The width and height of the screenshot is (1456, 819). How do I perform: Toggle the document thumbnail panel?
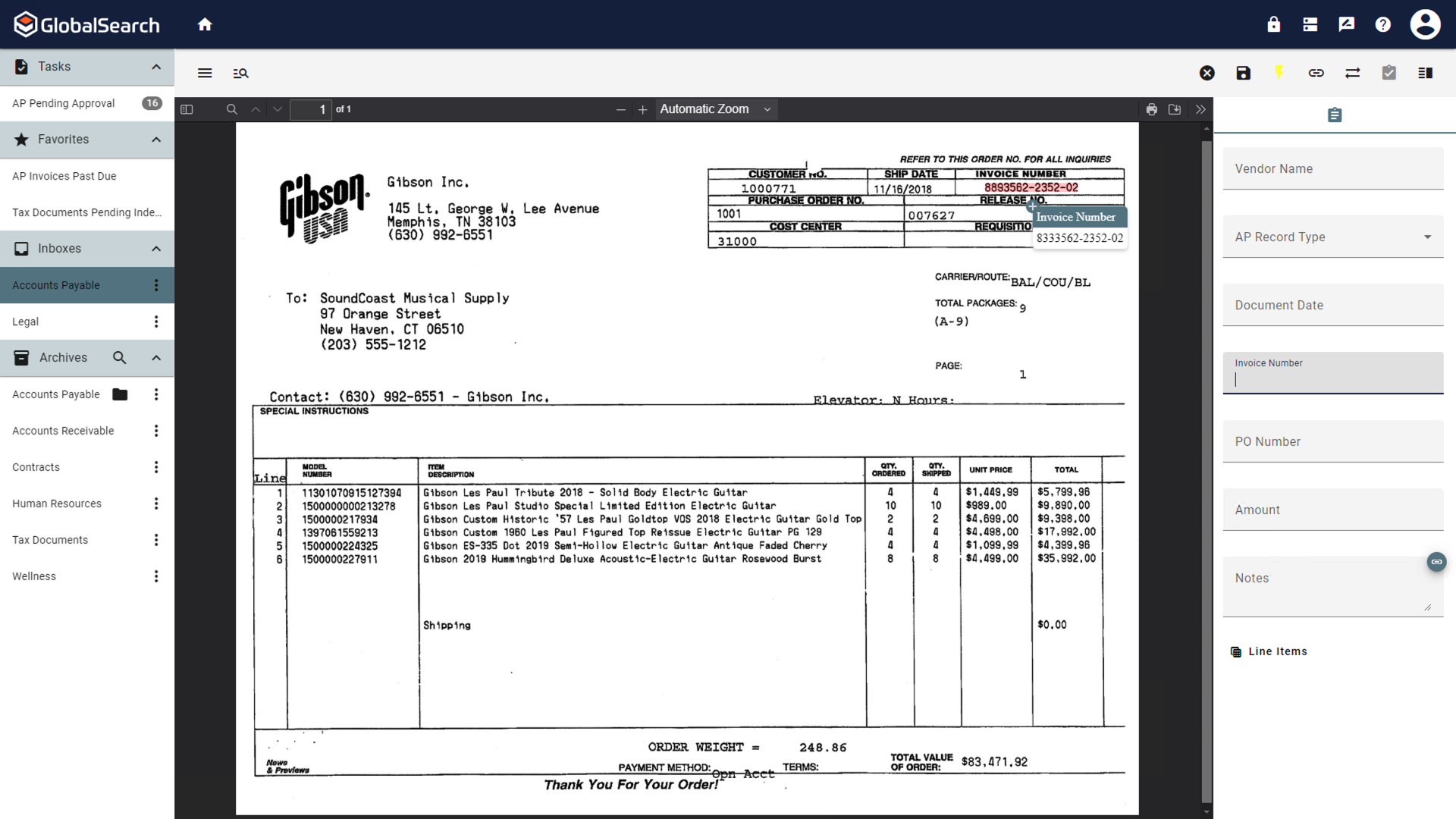(x=187, y=109)
